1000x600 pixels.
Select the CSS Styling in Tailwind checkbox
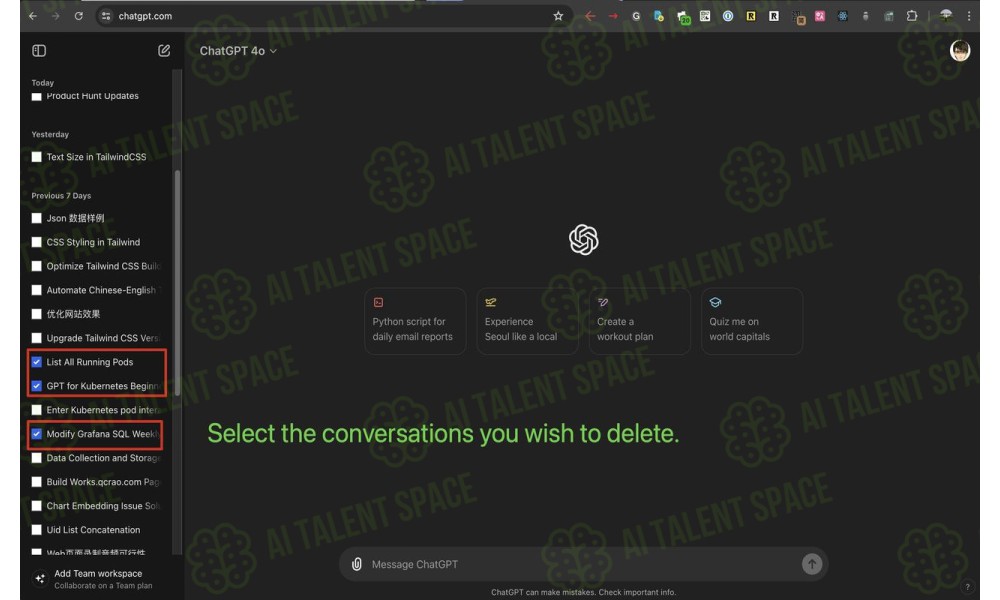pos(36,242)
